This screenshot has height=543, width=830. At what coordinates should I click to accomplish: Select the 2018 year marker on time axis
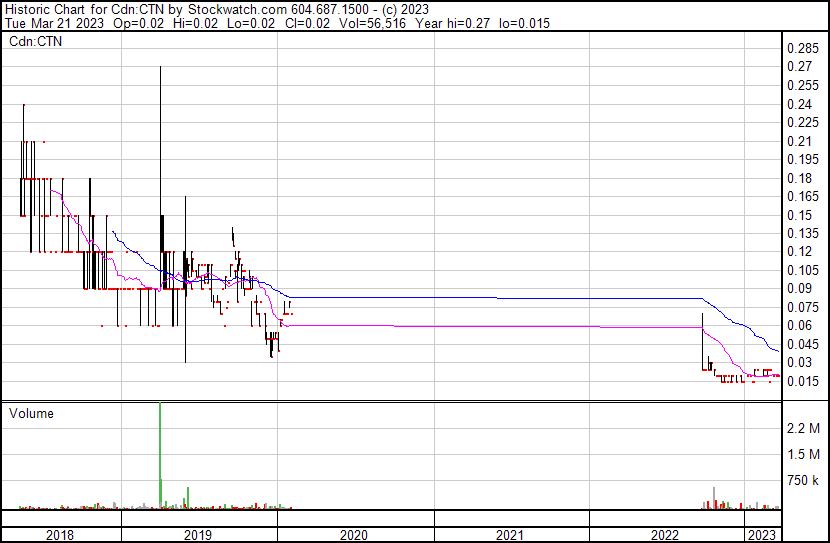[62, 534]
